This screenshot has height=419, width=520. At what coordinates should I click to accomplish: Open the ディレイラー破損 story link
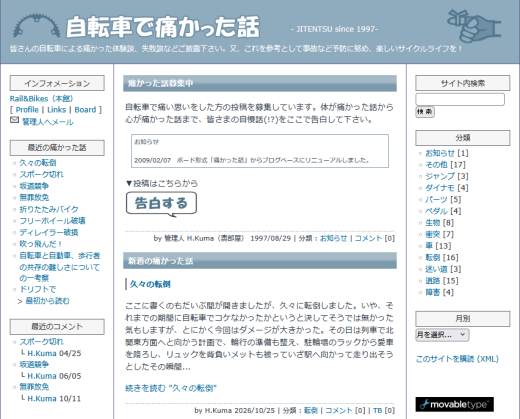(x=49, y=232)
